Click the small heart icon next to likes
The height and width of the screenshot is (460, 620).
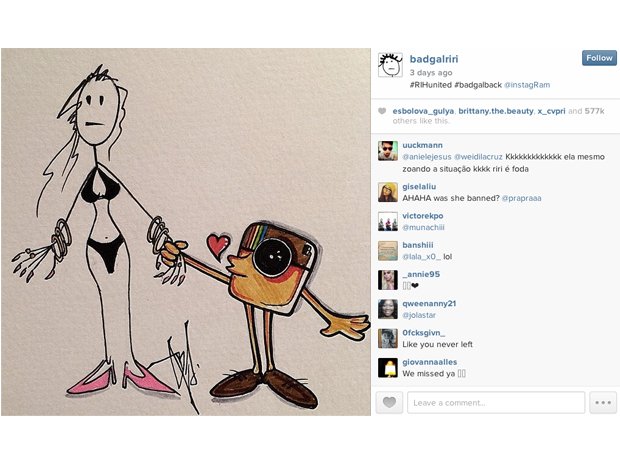pyautogui.click(x=382, y=111)
